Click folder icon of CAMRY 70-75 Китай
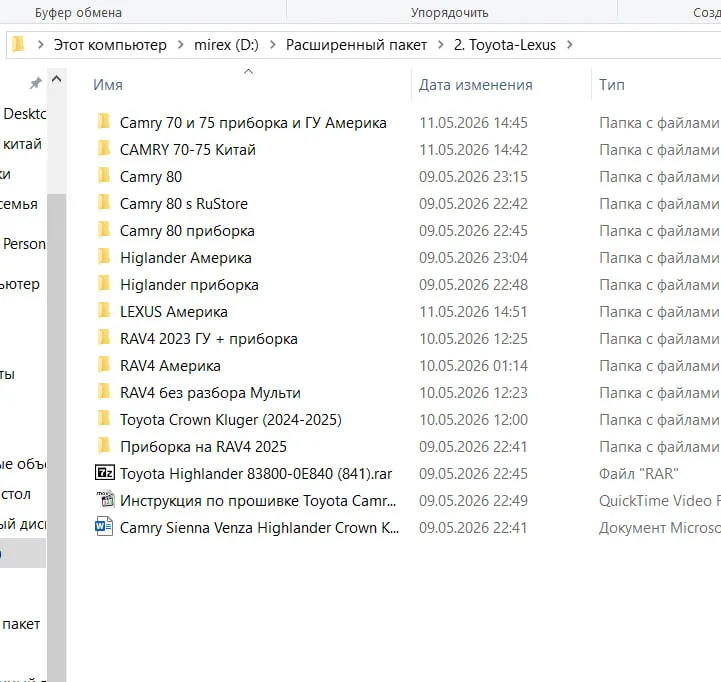This screenshot has height=682, width=721. [104, 149]
